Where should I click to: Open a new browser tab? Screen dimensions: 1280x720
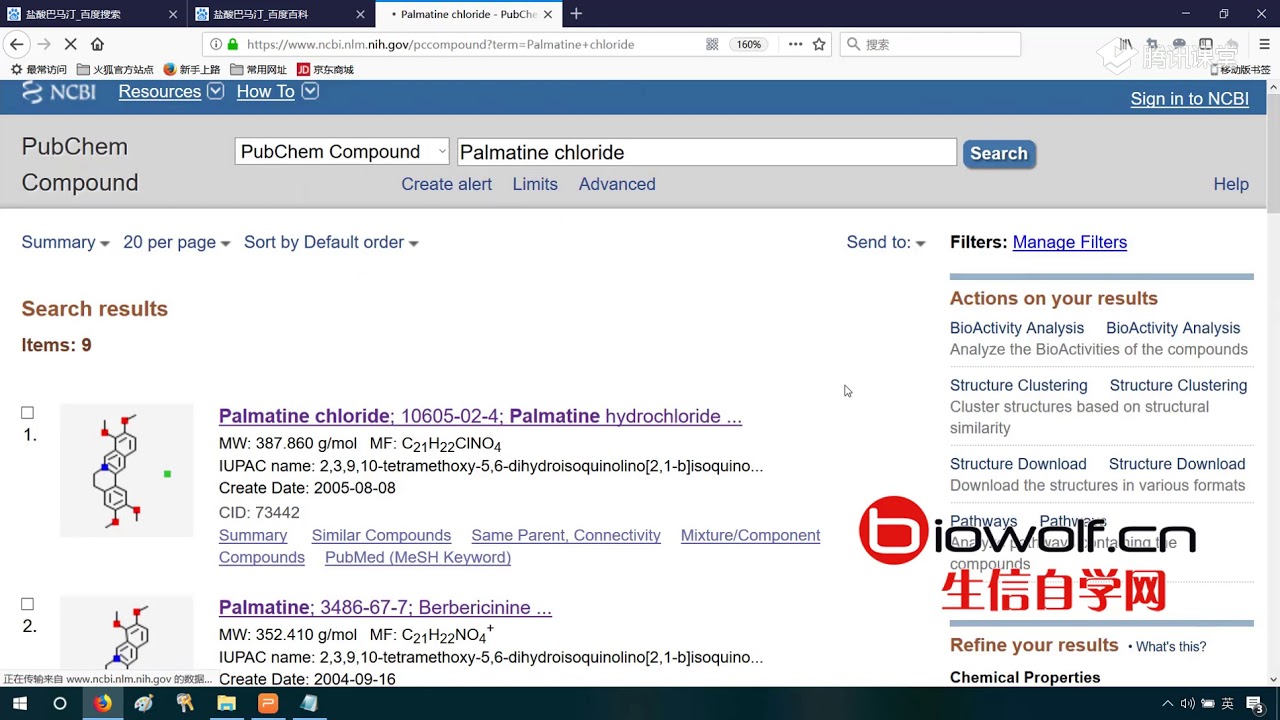576,14
